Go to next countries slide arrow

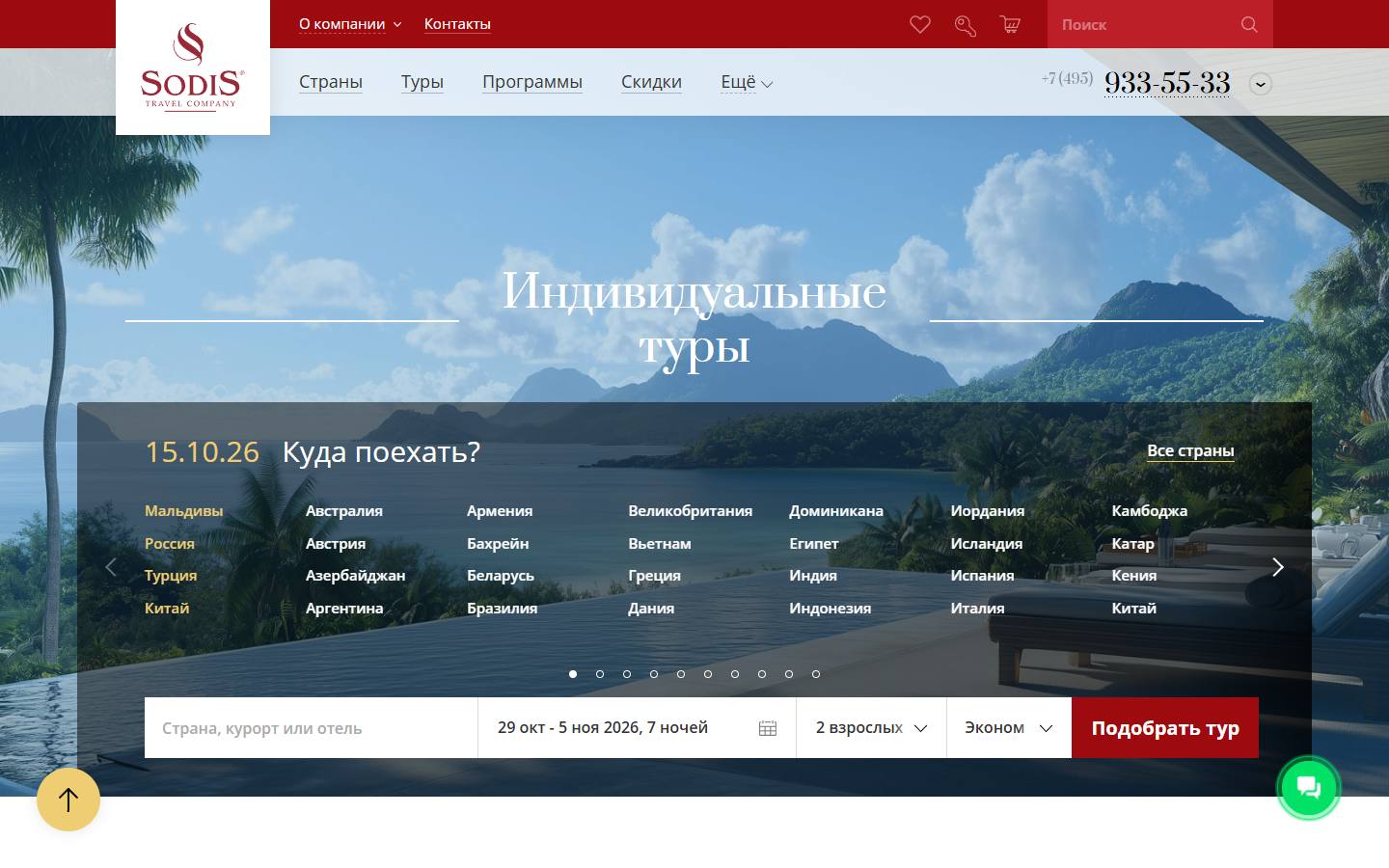1278,567
